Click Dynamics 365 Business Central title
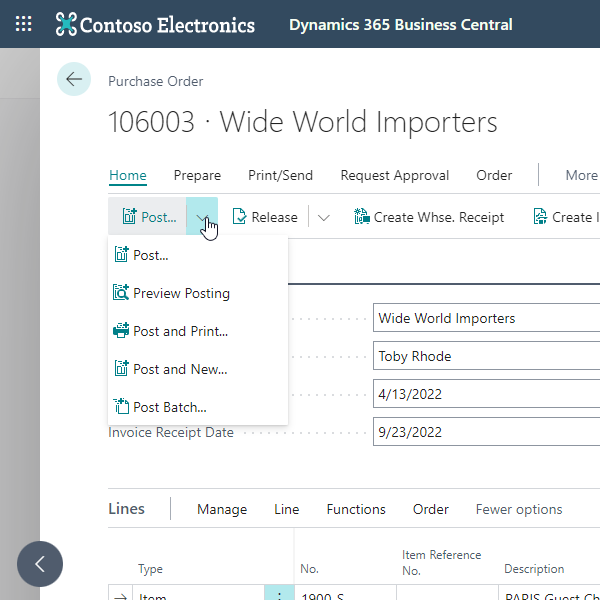Viewport: 600px width, 600px height. pos(401,25)
